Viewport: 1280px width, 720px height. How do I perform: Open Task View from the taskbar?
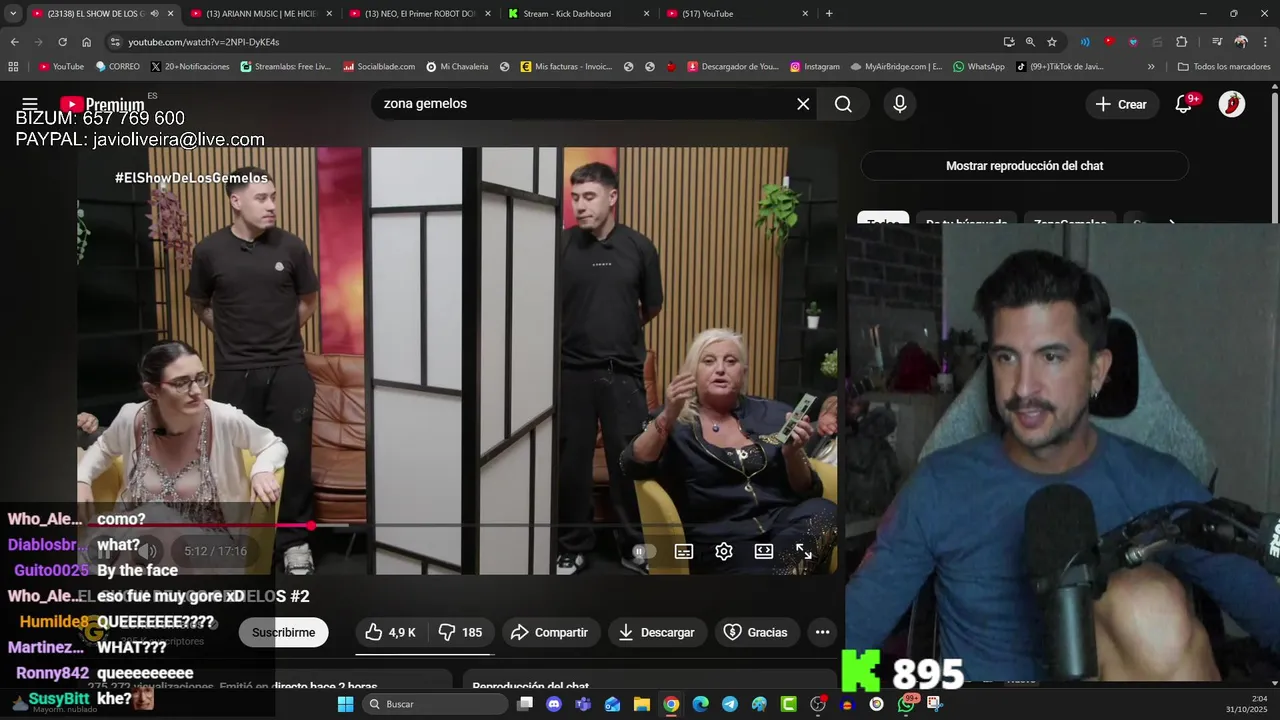(x=525, y=704)
